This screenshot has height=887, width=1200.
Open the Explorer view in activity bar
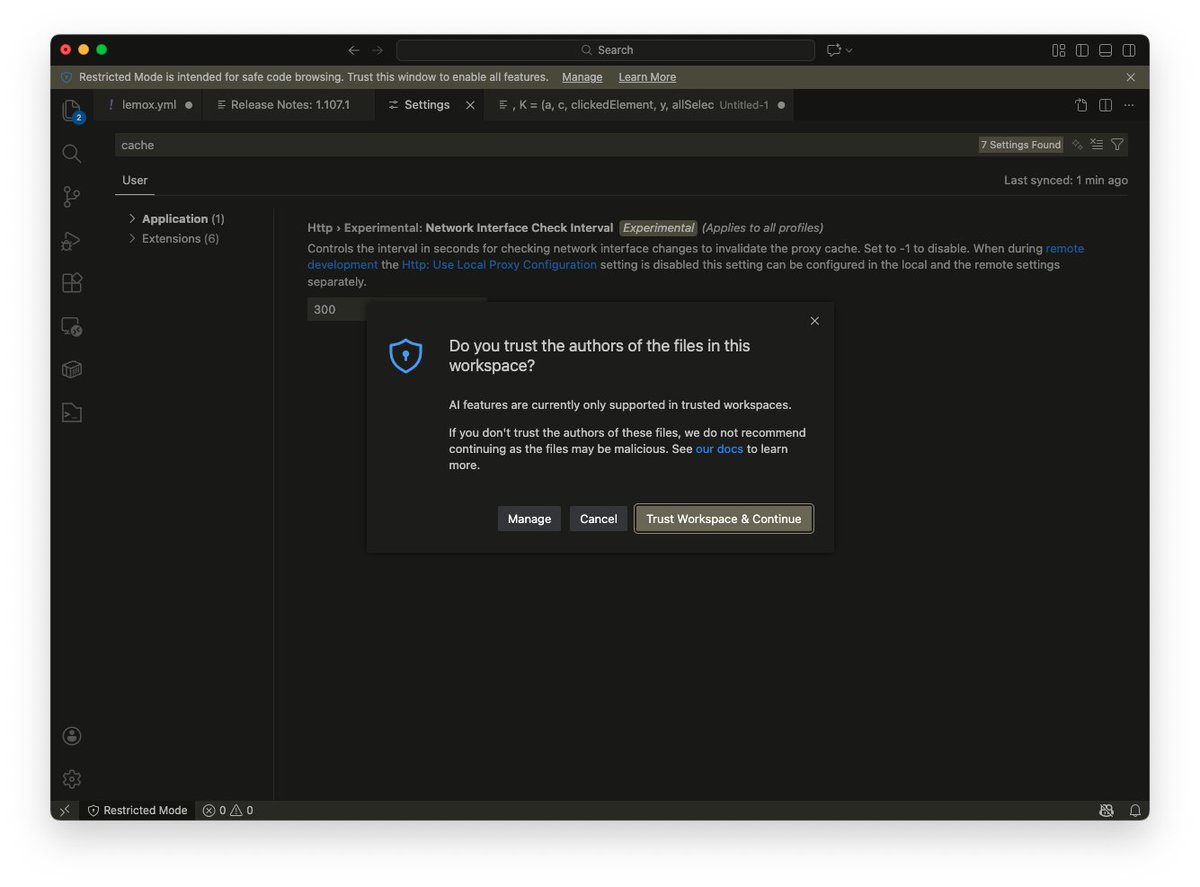pyautogui.click(x=71, y=110)
